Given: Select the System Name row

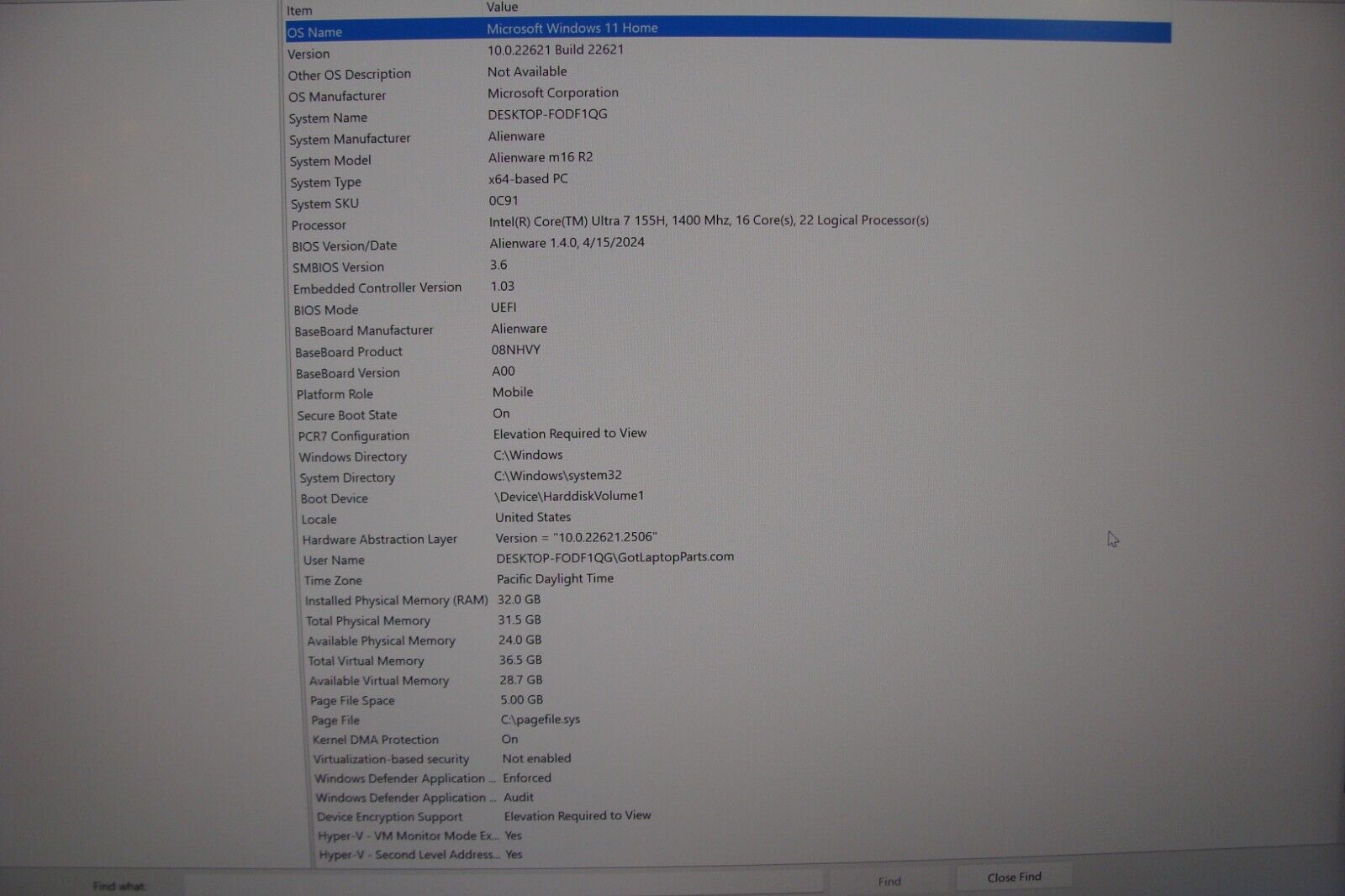Looking at the screenshot, I should pyautogui.click(x=728, y=116).
